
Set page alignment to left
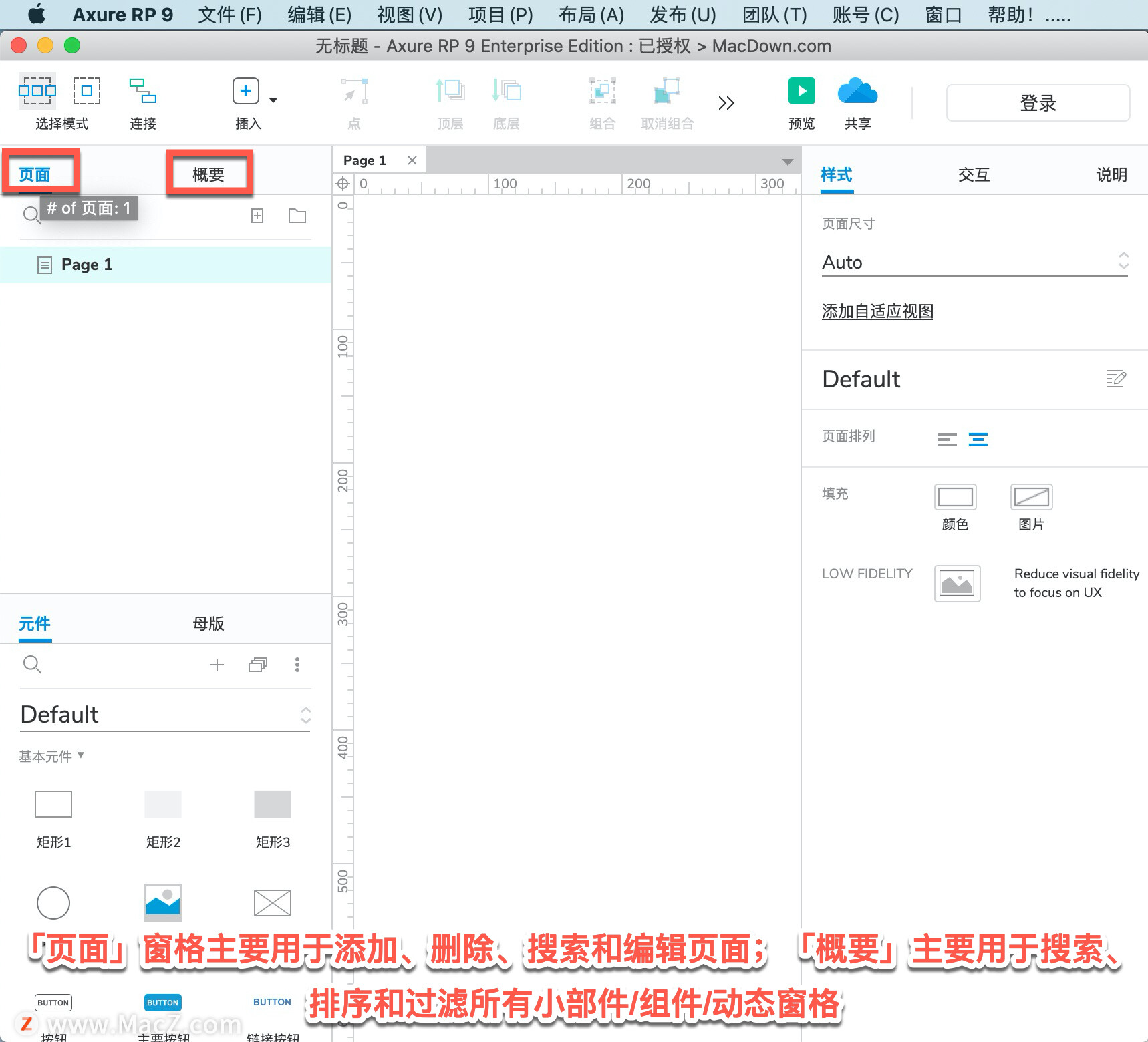point(948,440)
